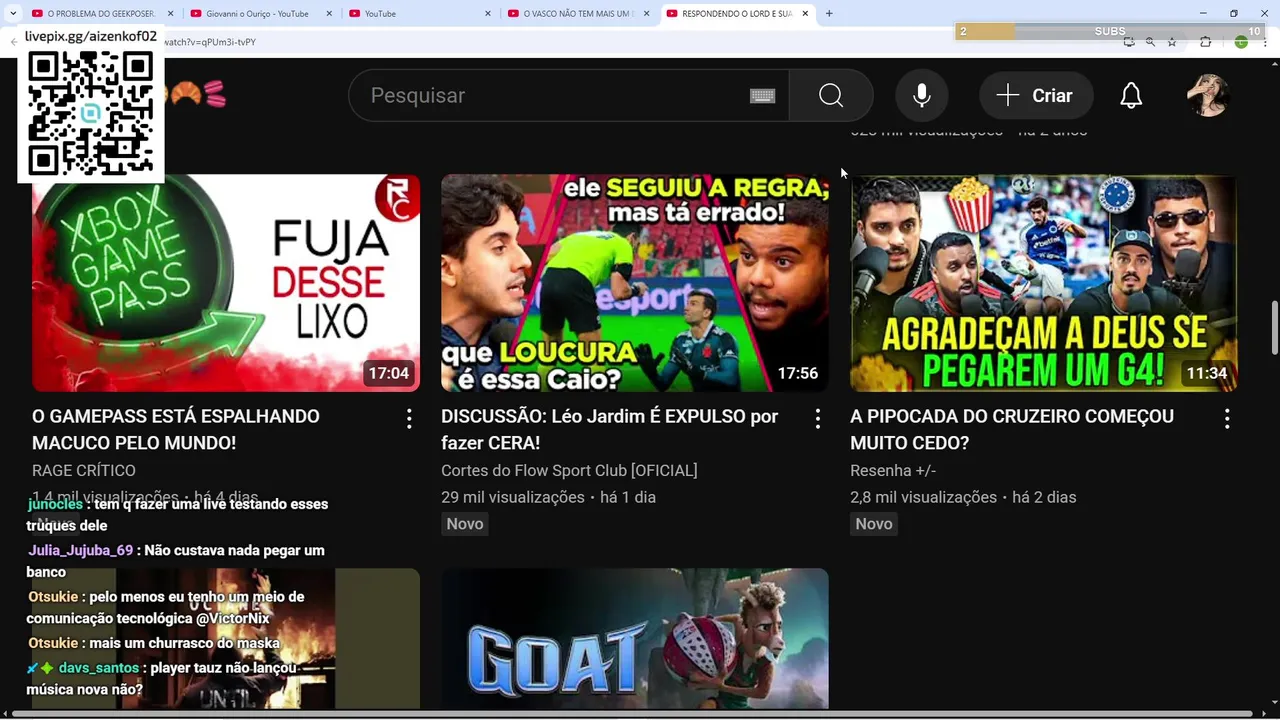Open the browser zoom magnifier icon

click(x=1150, y=42)
